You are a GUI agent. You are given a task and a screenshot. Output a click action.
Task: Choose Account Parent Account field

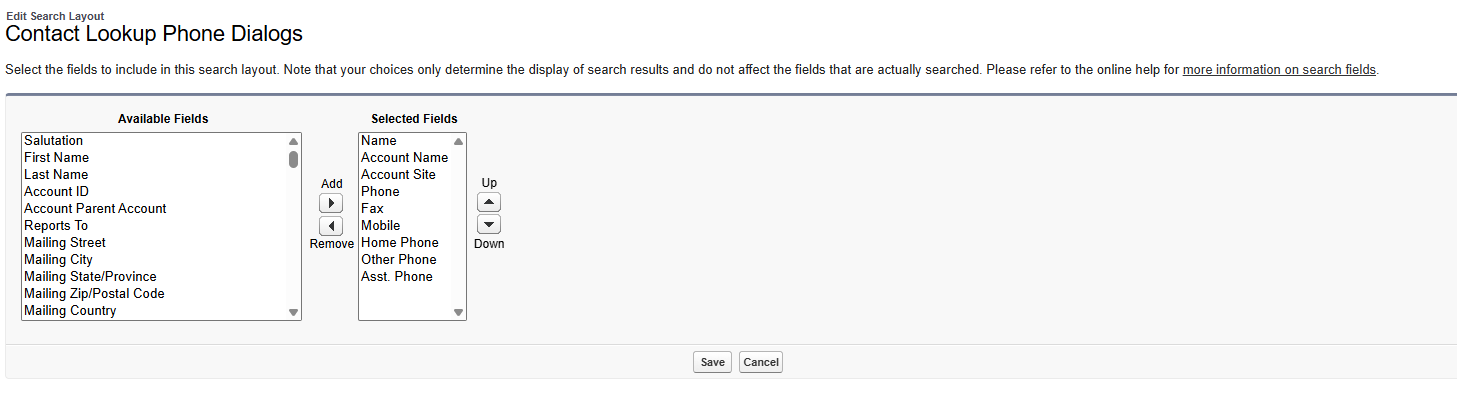click(x=95, y=209)
